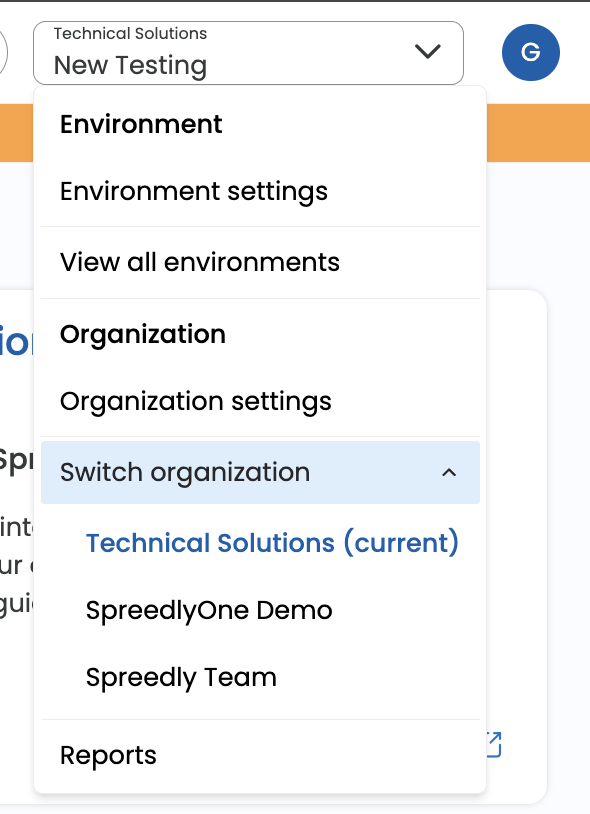Choose Technical Solutions (current) organization
This screenshot has width=590, height=814.
[272, 543]
